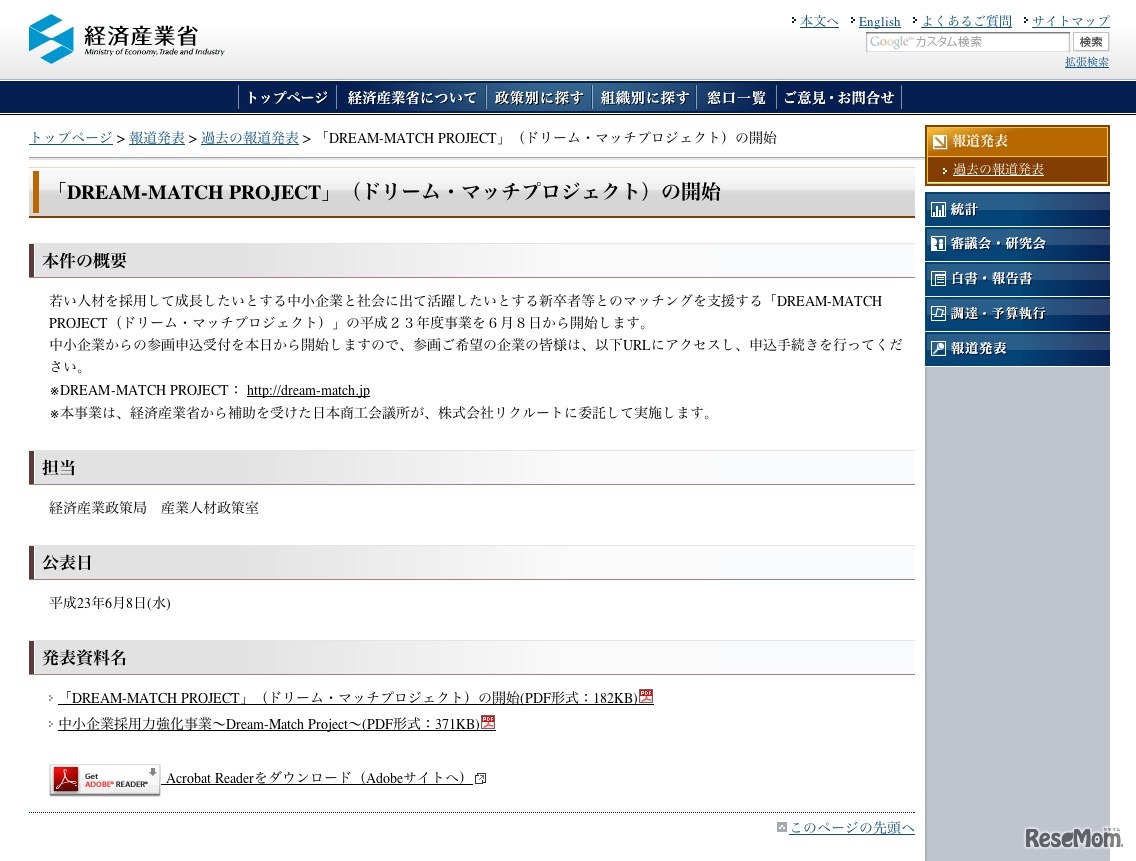This screenshot has width=1136, height=861.
Task: Click the METI logo at top left
Action: coord(127,39)
